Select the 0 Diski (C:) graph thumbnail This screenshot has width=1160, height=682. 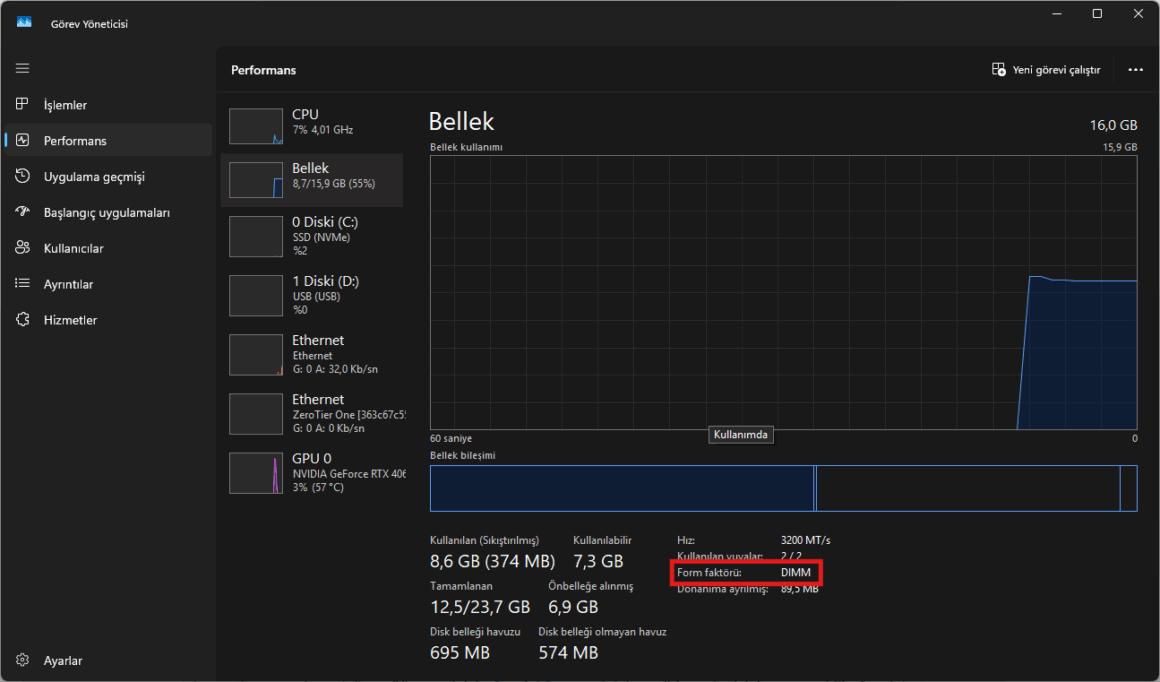[x=256, y=236]
